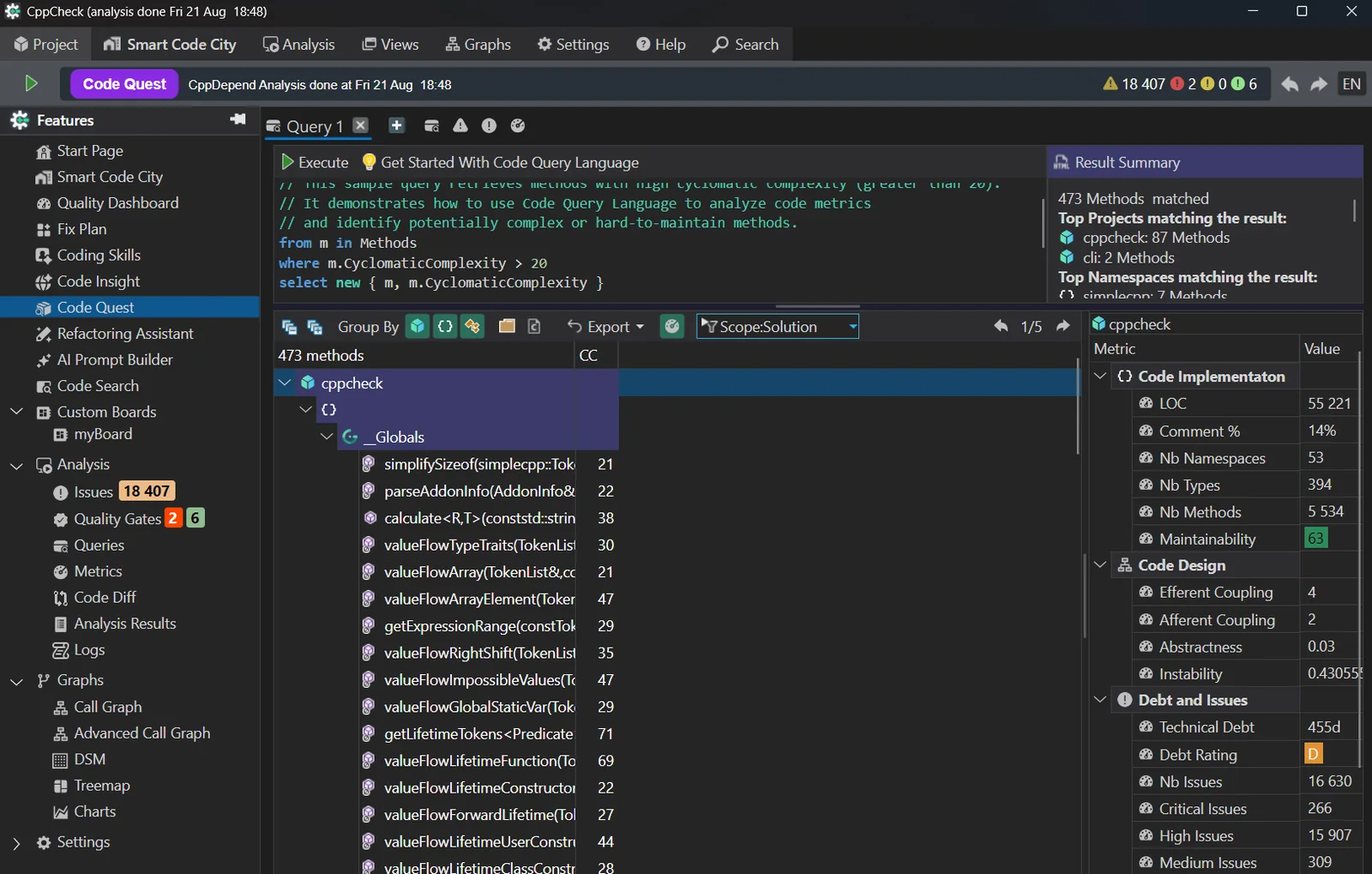Click the navigate back arrow in header
Screen dimensions: 1372x874
[1290, 84]
